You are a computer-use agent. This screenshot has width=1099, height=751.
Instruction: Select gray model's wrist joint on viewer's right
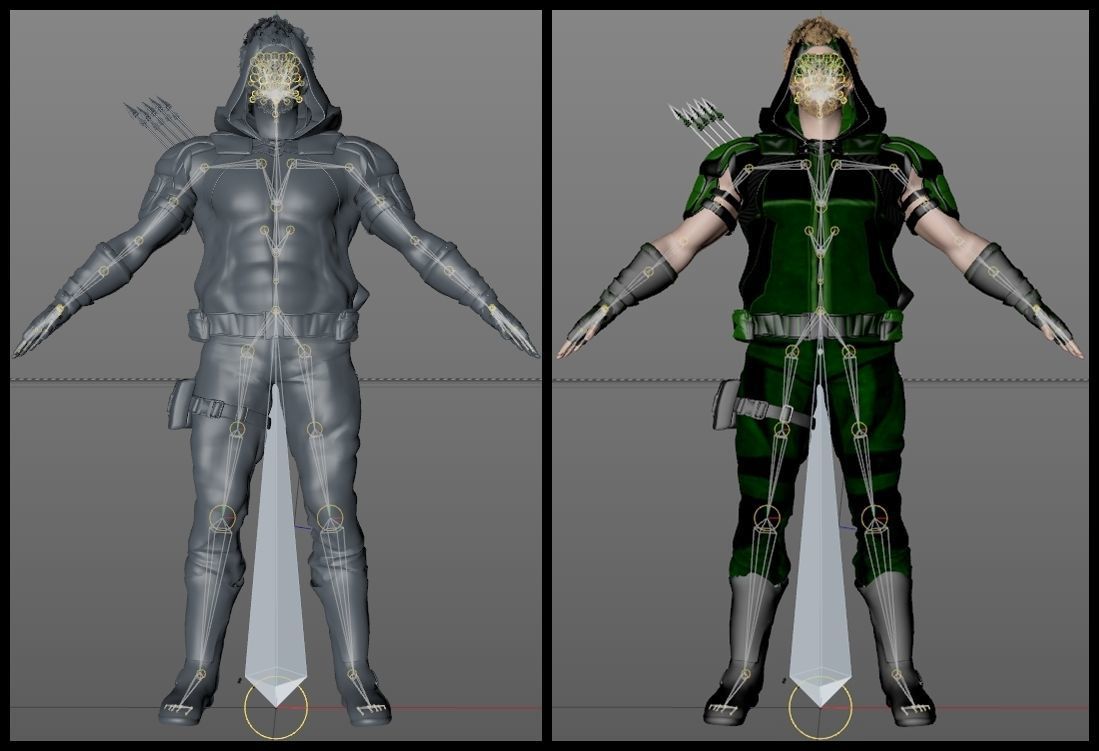(x=493, y=308)
